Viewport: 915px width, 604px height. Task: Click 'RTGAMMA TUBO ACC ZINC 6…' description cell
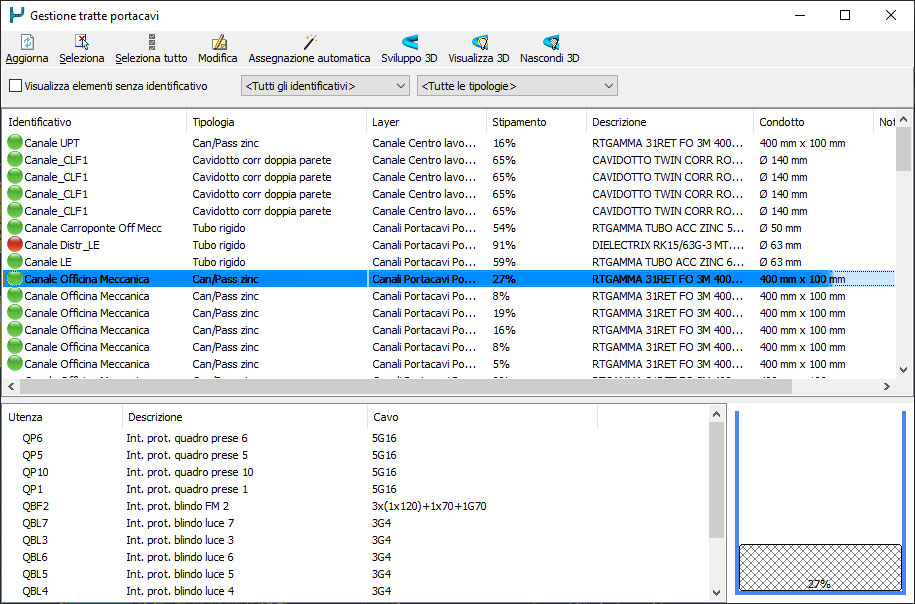(x=668, y=262)
